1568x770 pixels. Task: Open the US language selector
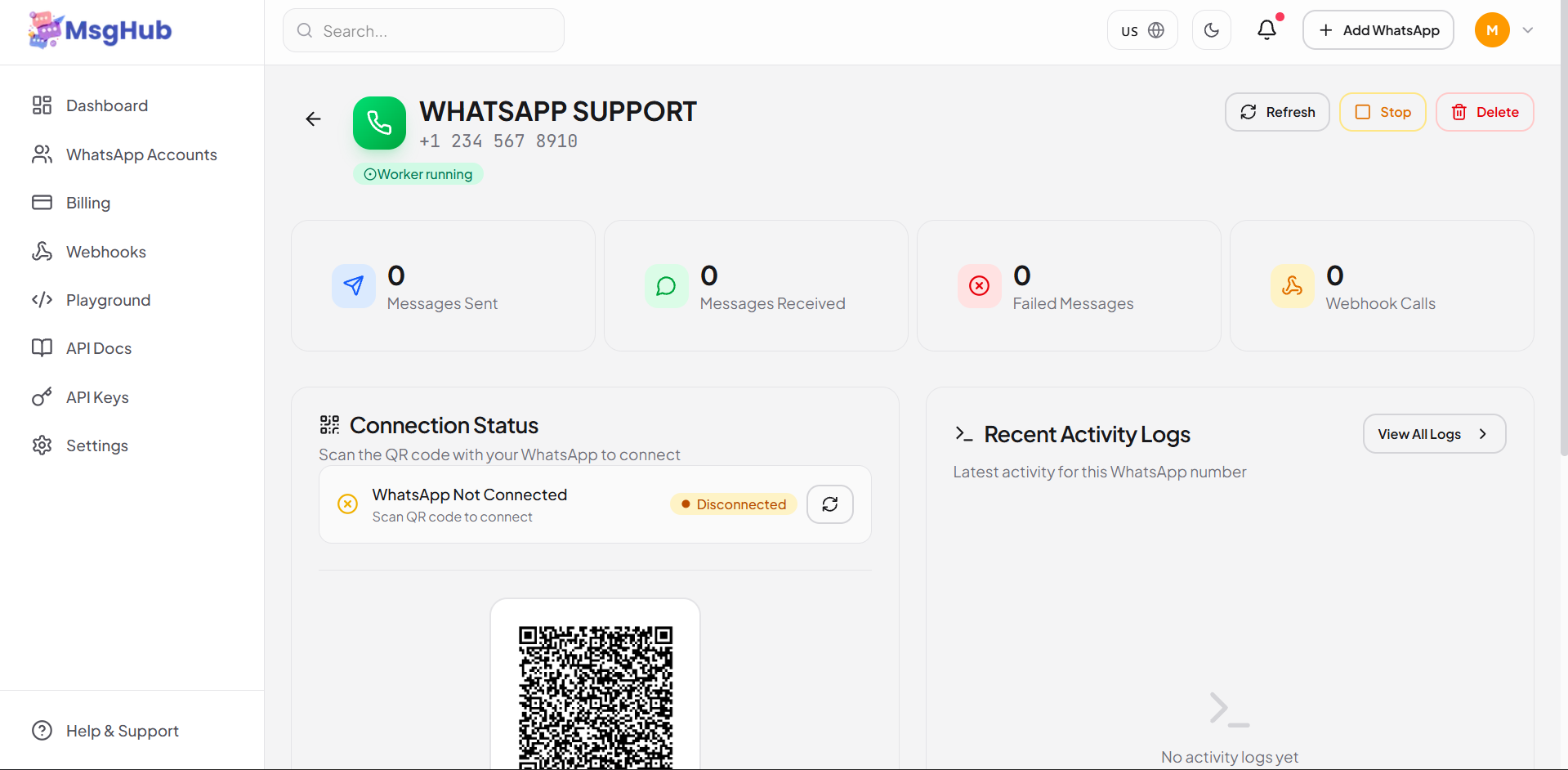1142,30
